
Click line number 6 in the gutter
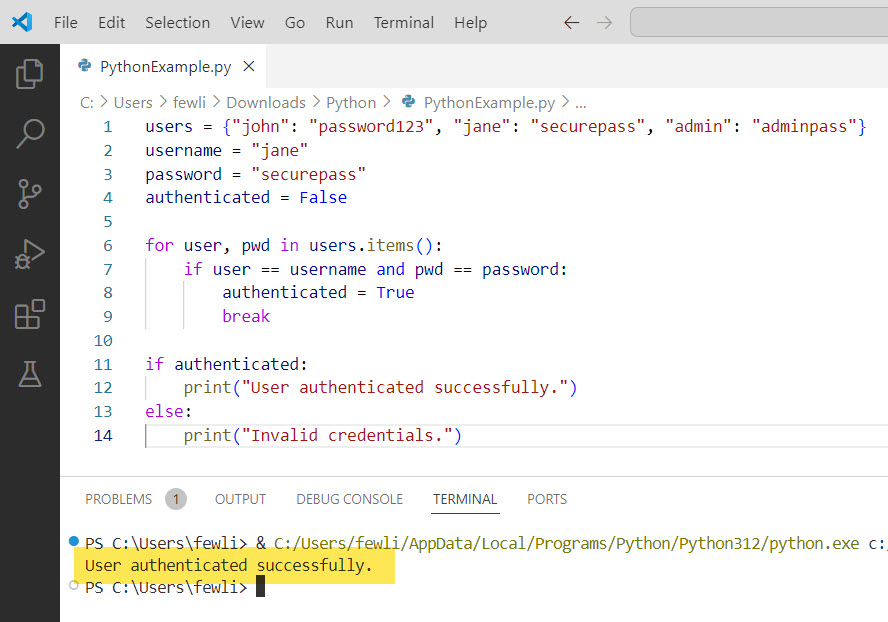(108, 245)
